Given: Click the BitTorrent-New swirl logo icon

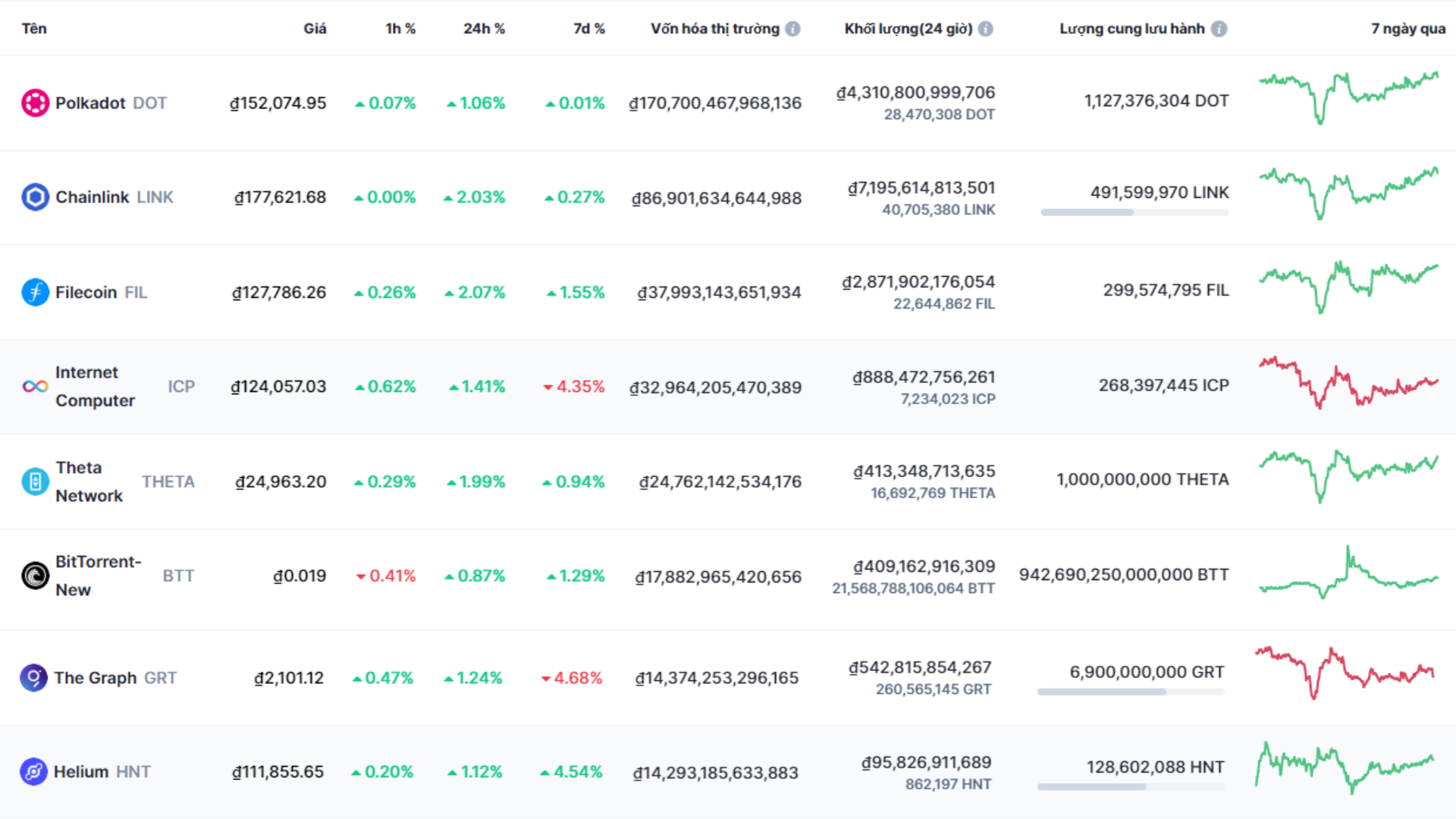Looking at the screenshot, I should [35, 576].
